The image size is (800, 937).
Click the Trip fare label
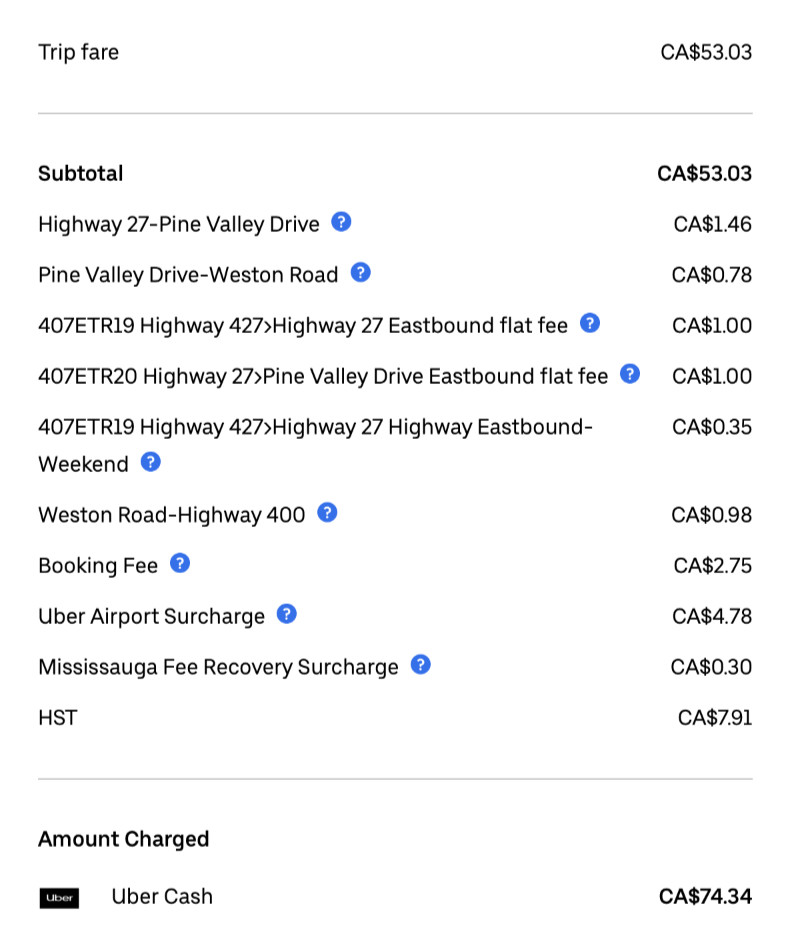78,52
